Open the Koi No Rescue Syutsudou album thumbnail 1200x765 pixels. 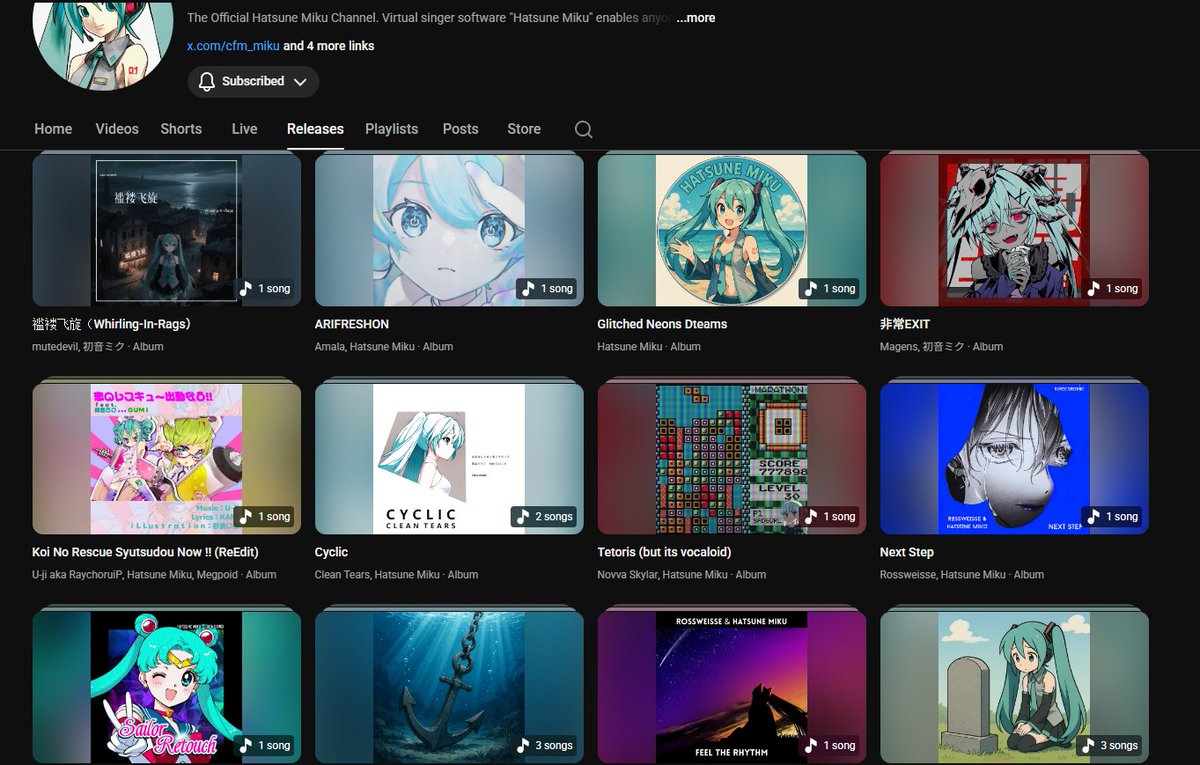coord(167,458)
